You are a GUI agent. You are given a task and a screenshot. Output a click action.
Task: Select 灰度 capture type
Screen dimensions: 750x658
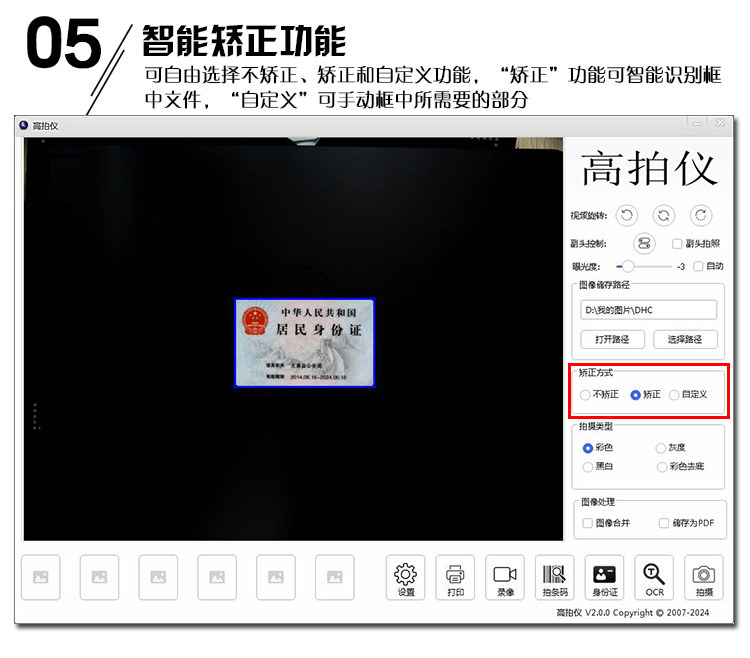[x=661, y=448]
